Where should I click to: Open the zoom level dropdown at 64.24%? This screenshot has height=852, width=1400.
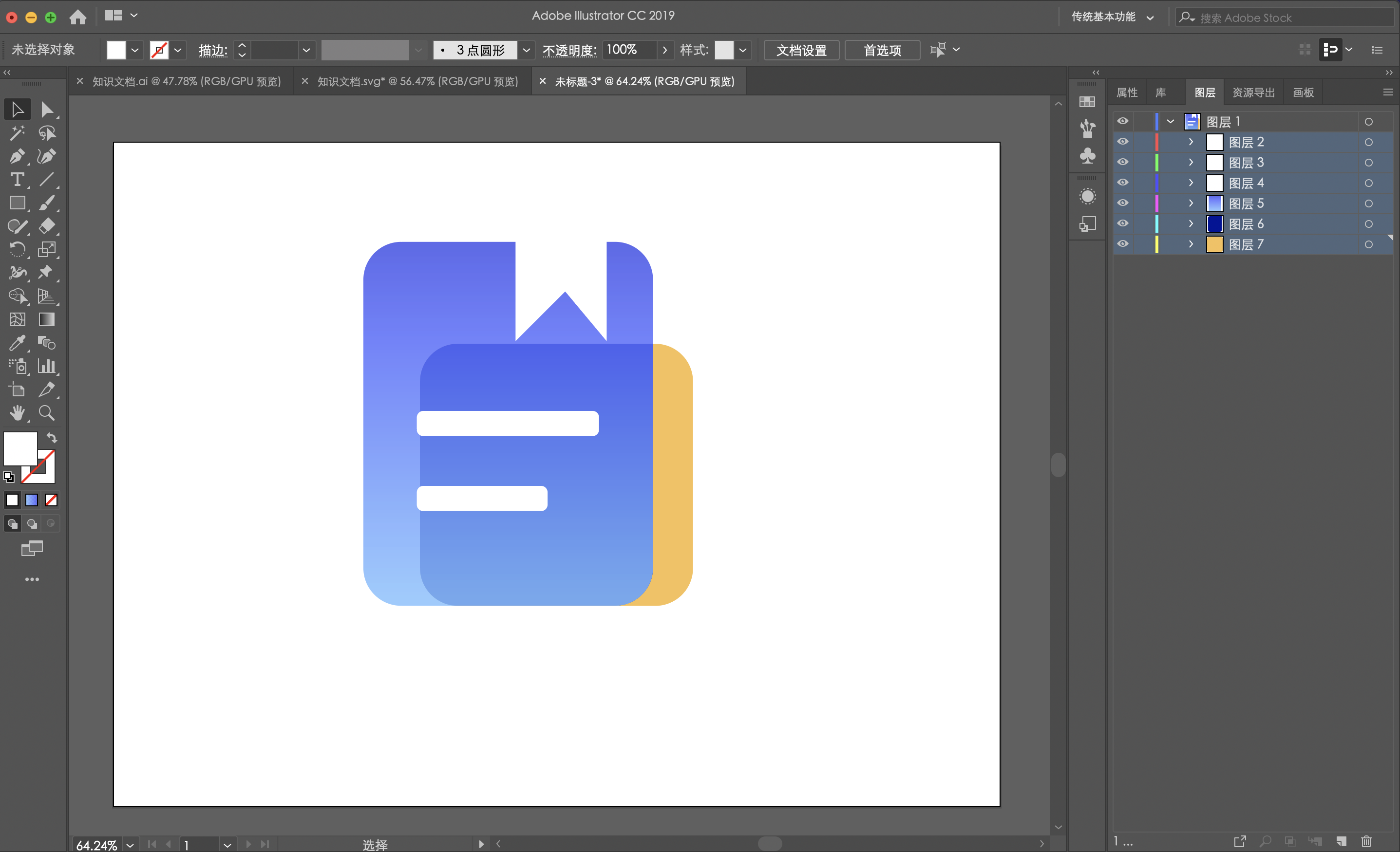coord(130,845)
